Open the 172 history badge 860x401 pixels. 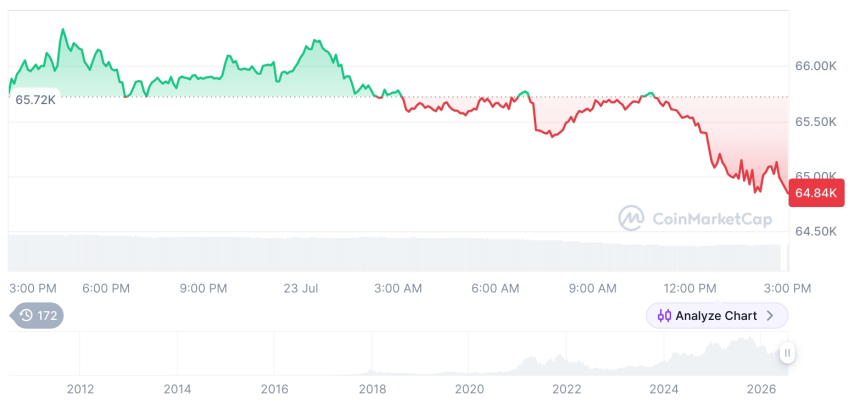tap(37, 316)
